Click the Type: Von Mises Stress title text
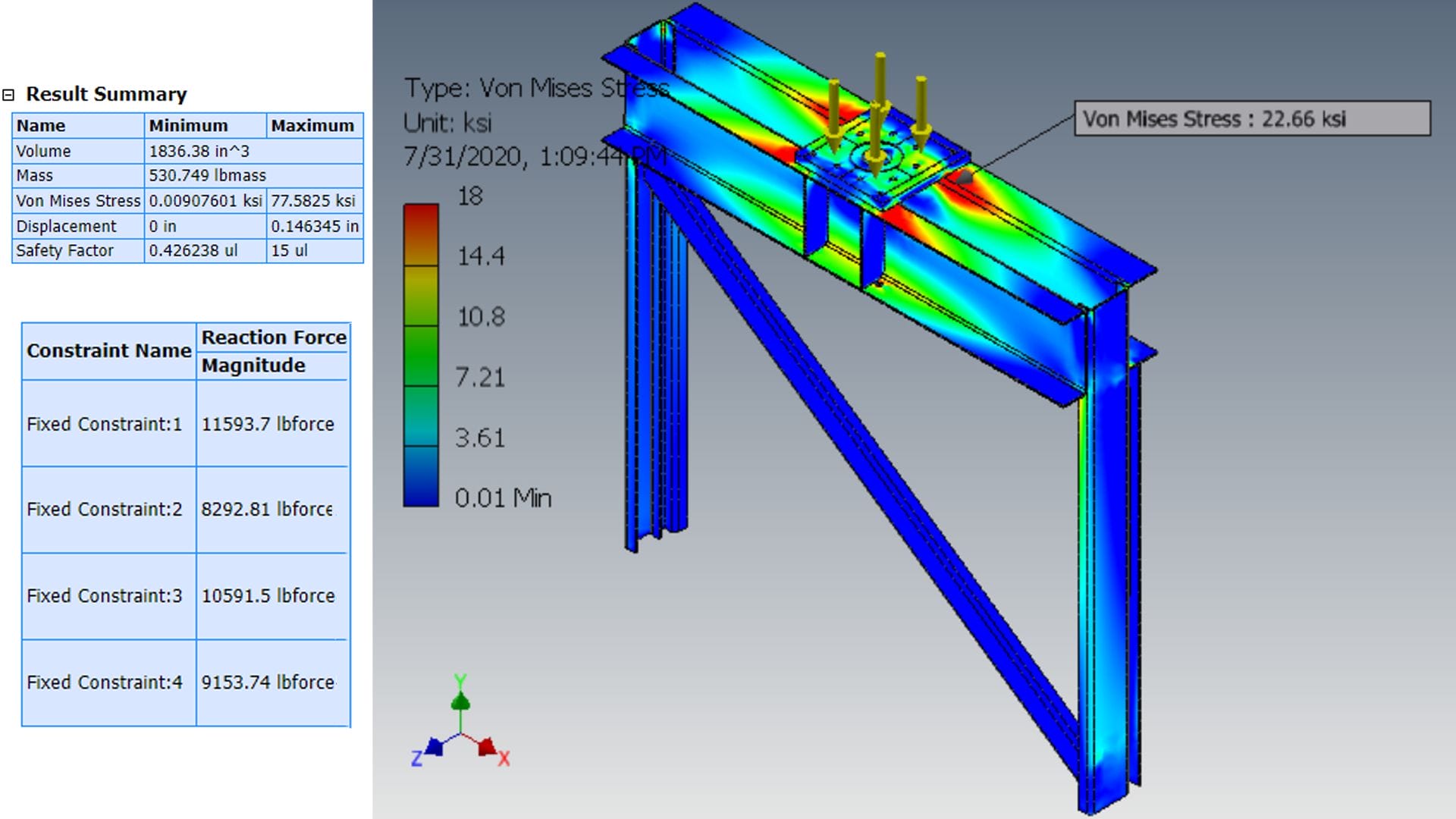The width and height of the screenshot is (1456, 819). [535, 89]
